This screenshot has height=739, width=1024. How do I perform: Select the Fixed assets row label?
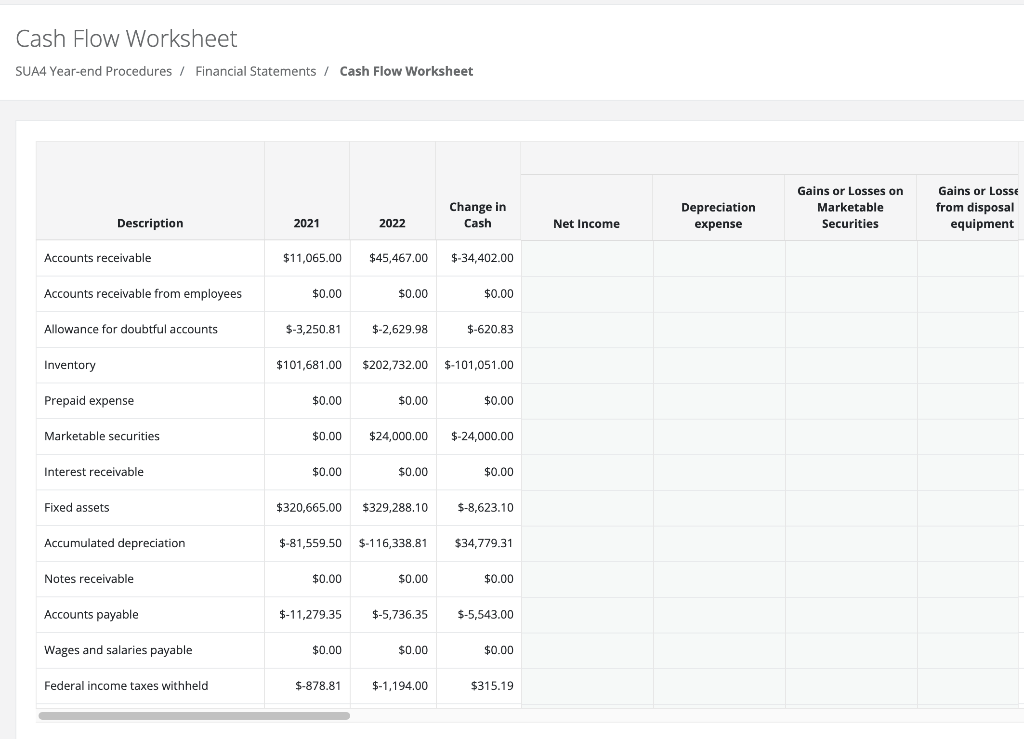[76, 507]
